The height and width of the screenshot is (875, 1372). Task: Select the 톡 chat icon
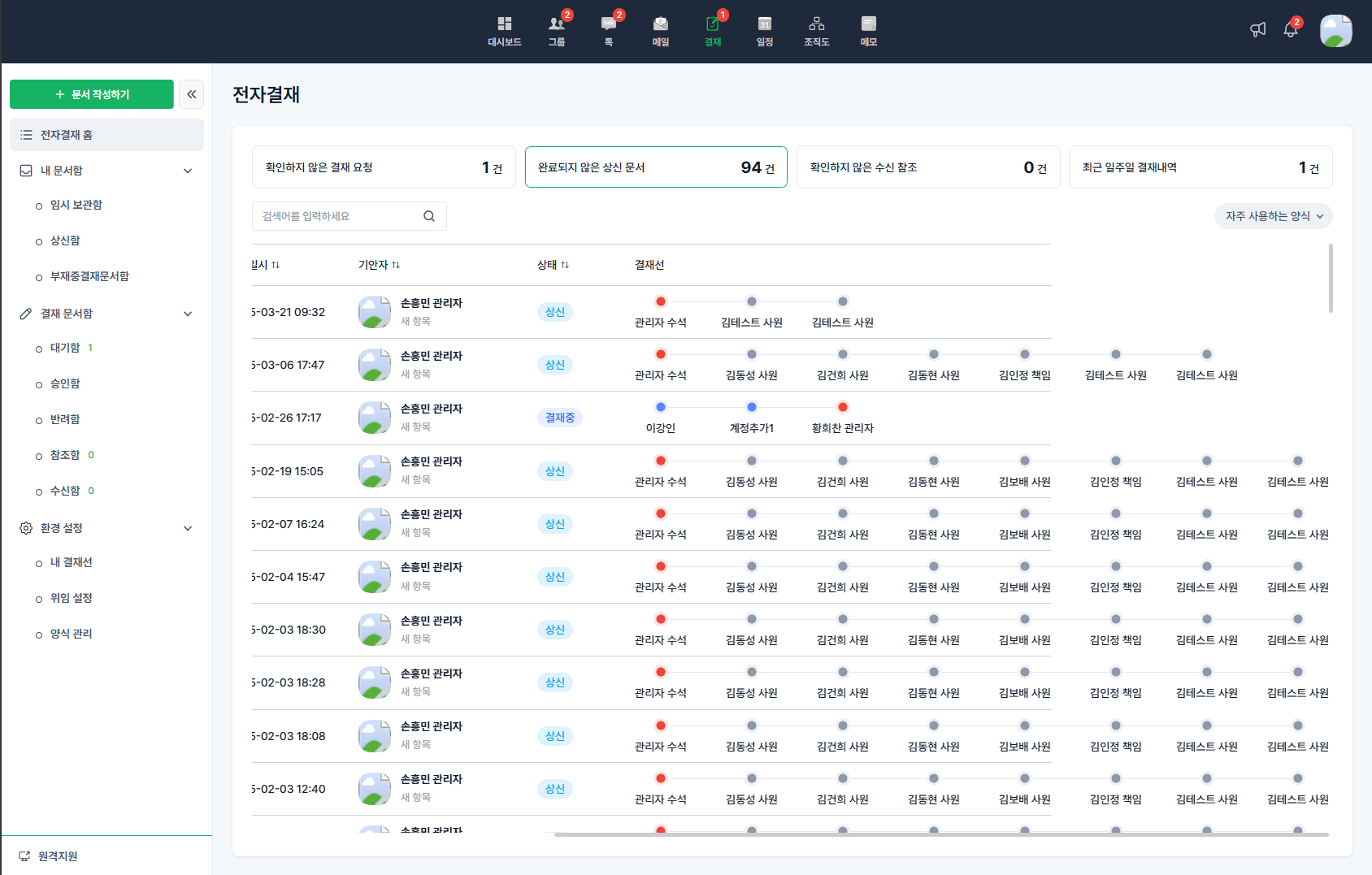coord(608,31)
